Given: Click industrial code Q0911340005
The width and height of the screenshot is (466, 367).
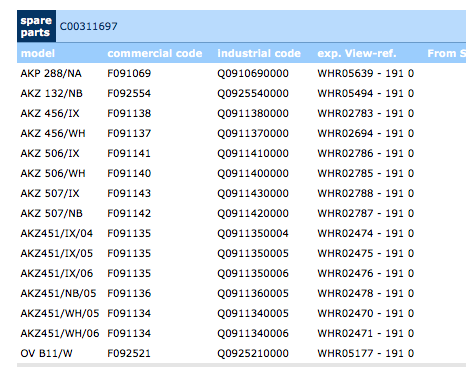Looking at the screenshot, I should [x=253, y=313].
